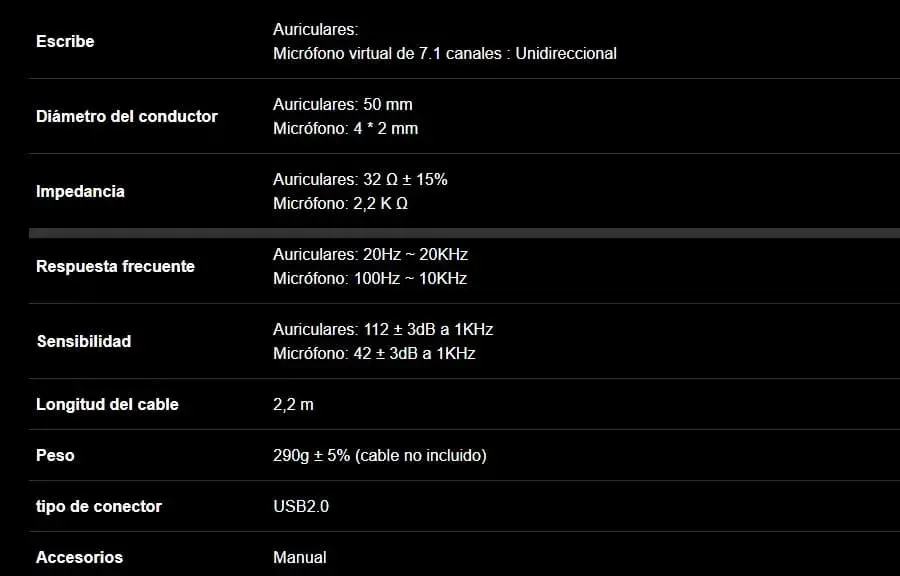
Task: Click the "Peso" specification label
Action: 55,455
